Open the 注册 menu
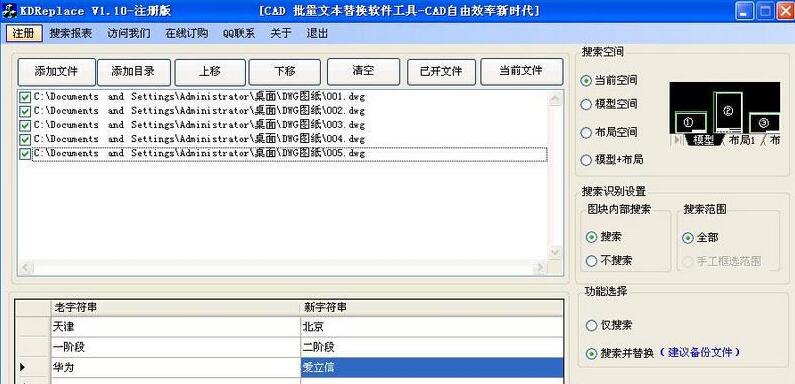This screenshot has height=384, width=795. 24,34
